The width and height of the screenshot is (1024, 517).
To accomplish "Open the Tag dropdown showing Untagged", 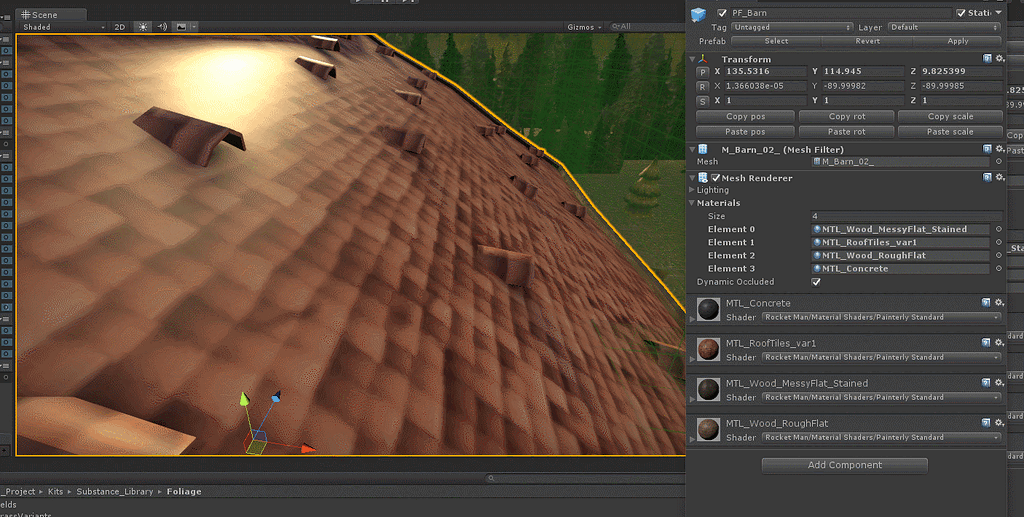I will 792,27.
